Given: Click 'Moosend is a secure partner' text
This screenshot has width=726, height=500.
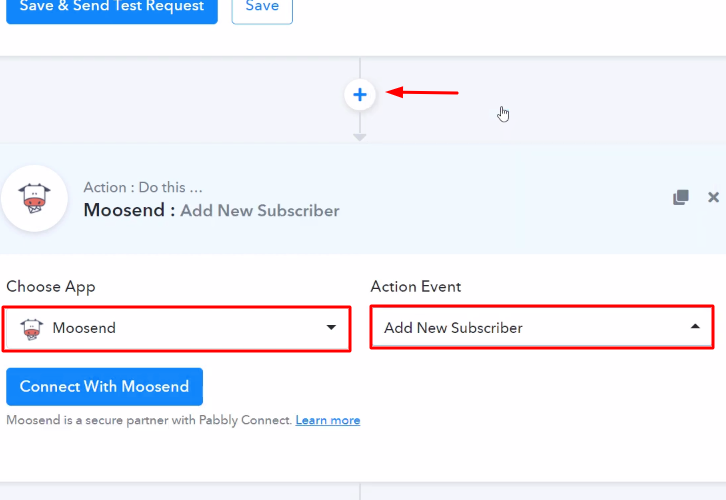Looking at the screenshot, I should point(149,420).
